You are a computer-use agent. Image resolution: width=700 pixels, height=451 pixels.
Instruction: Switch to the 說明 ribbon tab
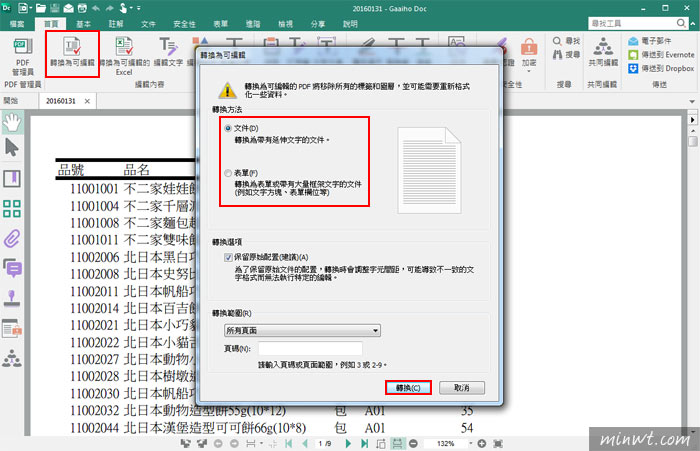(x=350, y=24)
